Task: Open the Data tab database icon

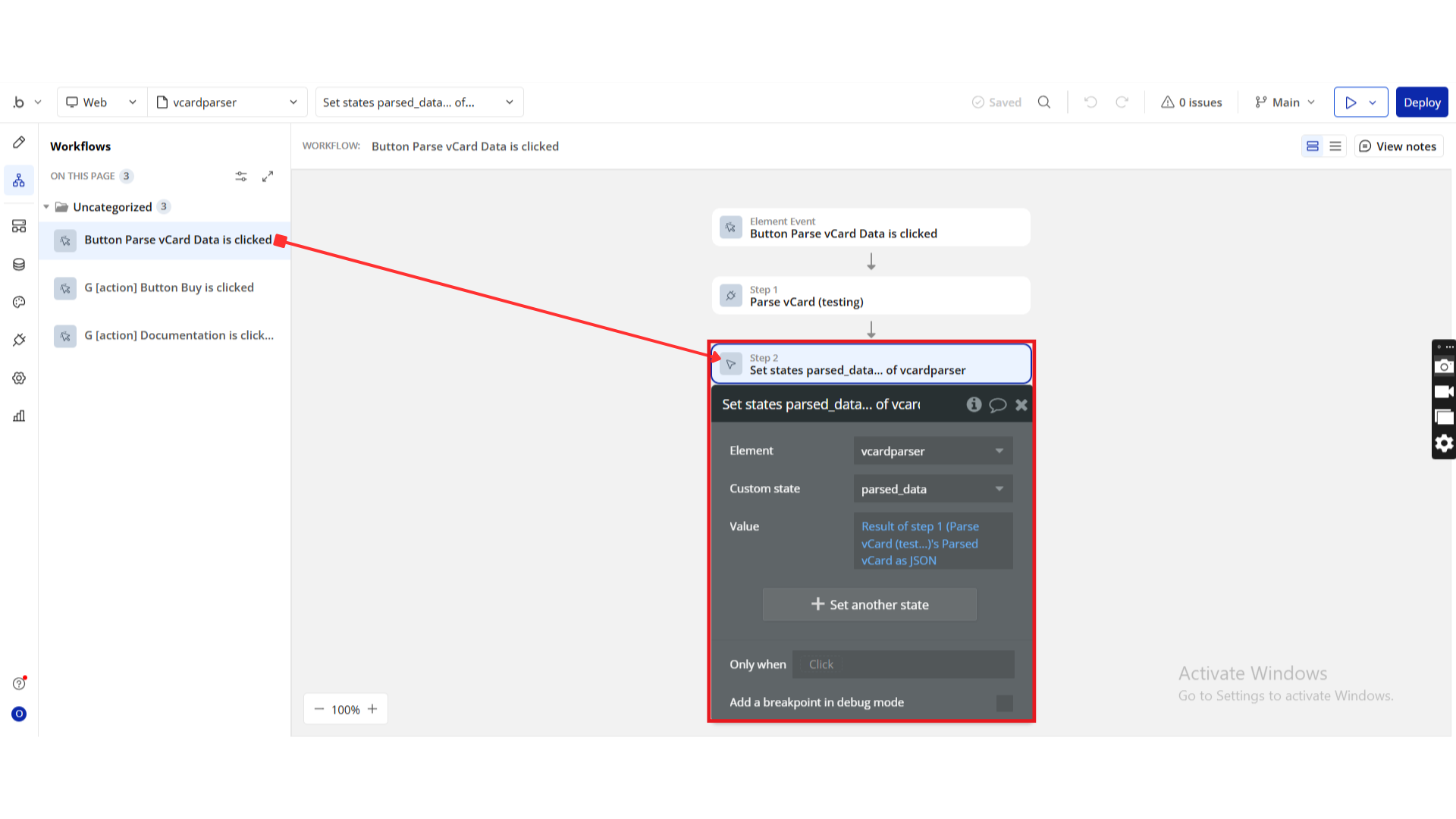Action: tap(19, 264)
